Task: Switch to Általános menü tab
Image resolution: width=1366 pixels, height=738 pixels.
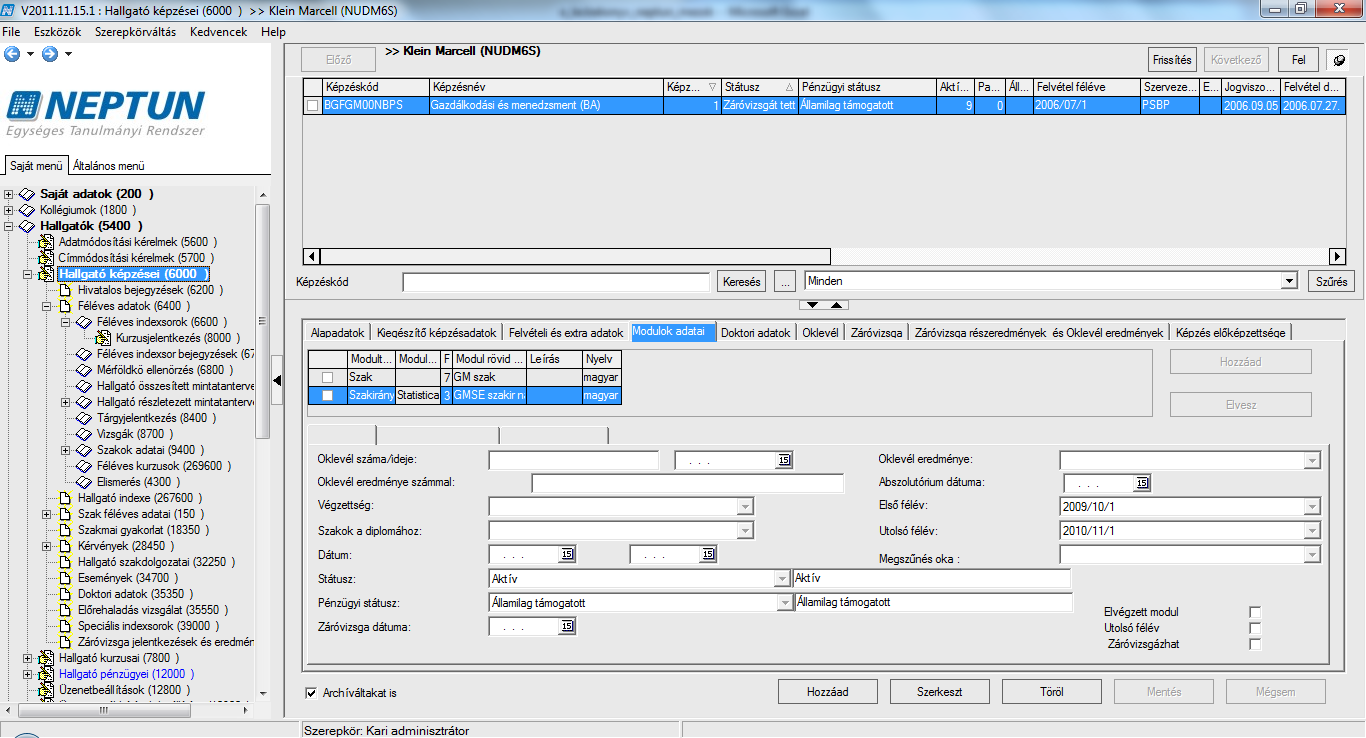Action: (108, 166)
